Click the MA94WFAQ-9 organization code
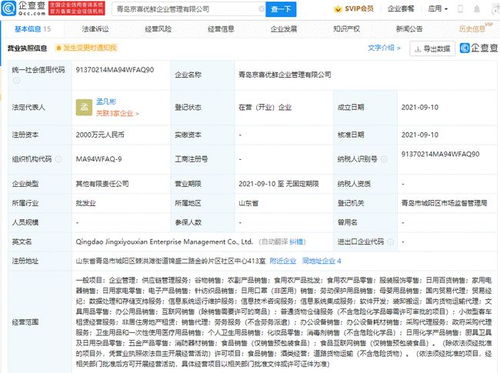Screen dimensions: 500x373 click(x=99, y=159)
